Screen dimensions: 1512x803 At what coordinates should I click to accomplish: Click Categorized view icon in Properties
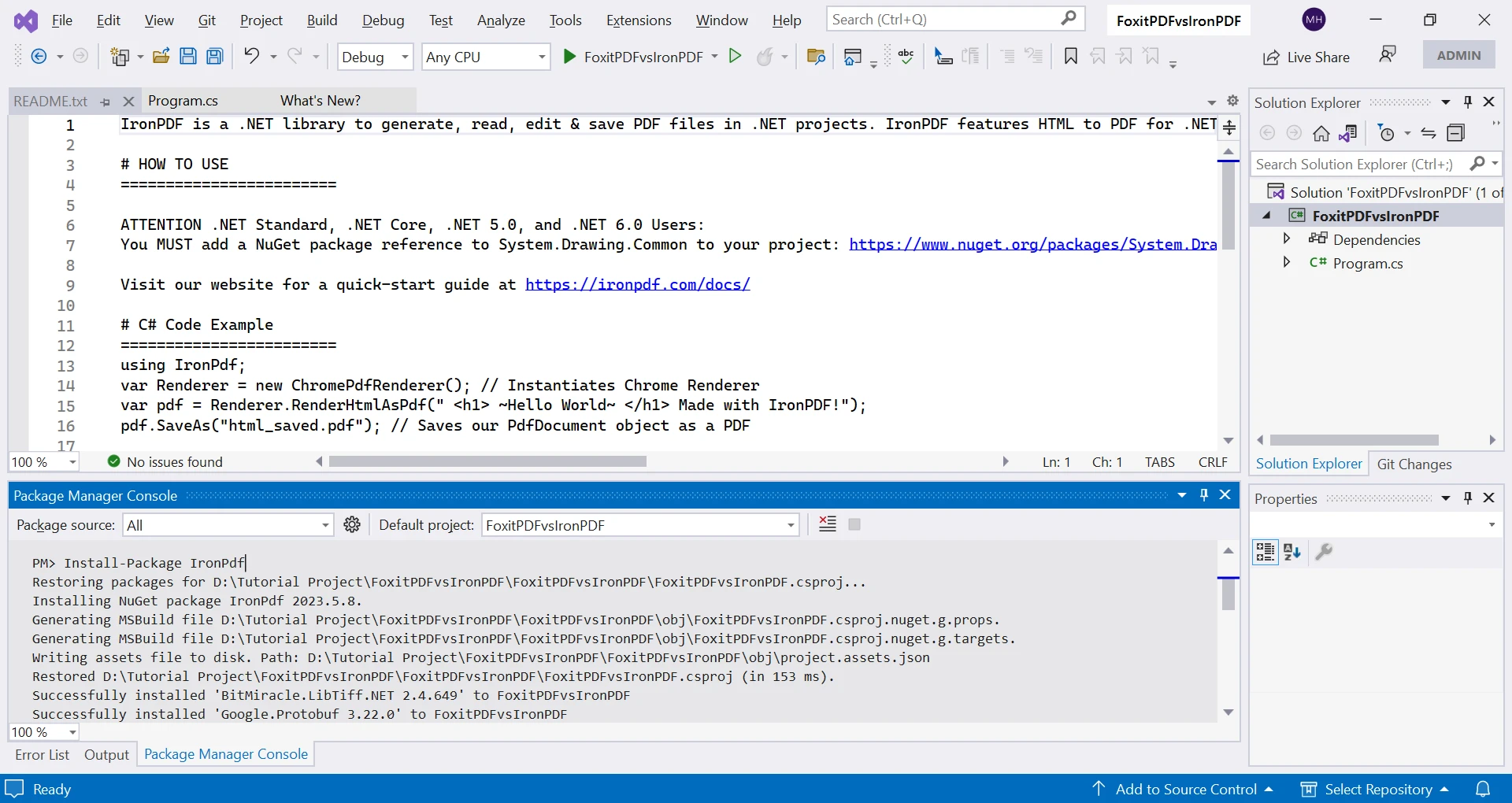1266,552
